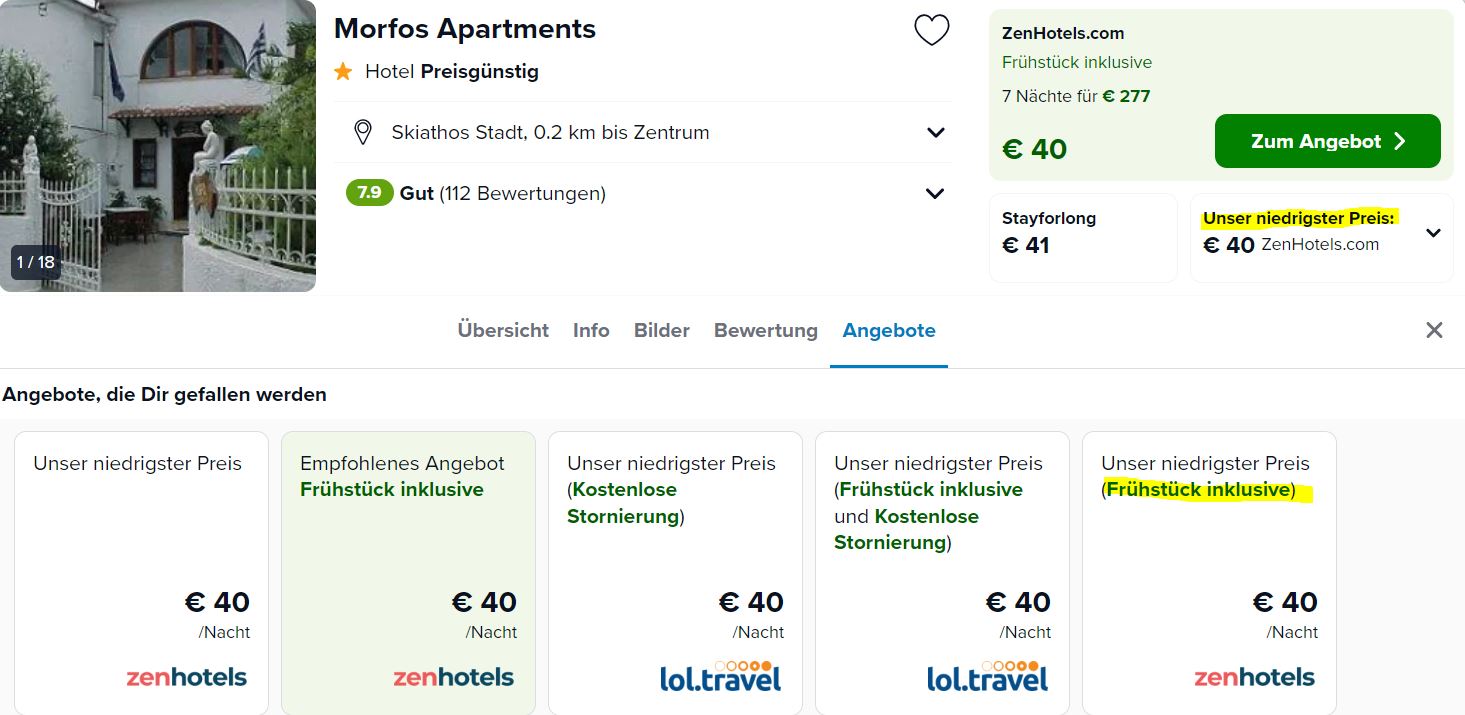Image resolution: width=1465 pixels, height=715 pixels.
Task: Click the 7.9 rating badge
Action: tap(369, 192)
